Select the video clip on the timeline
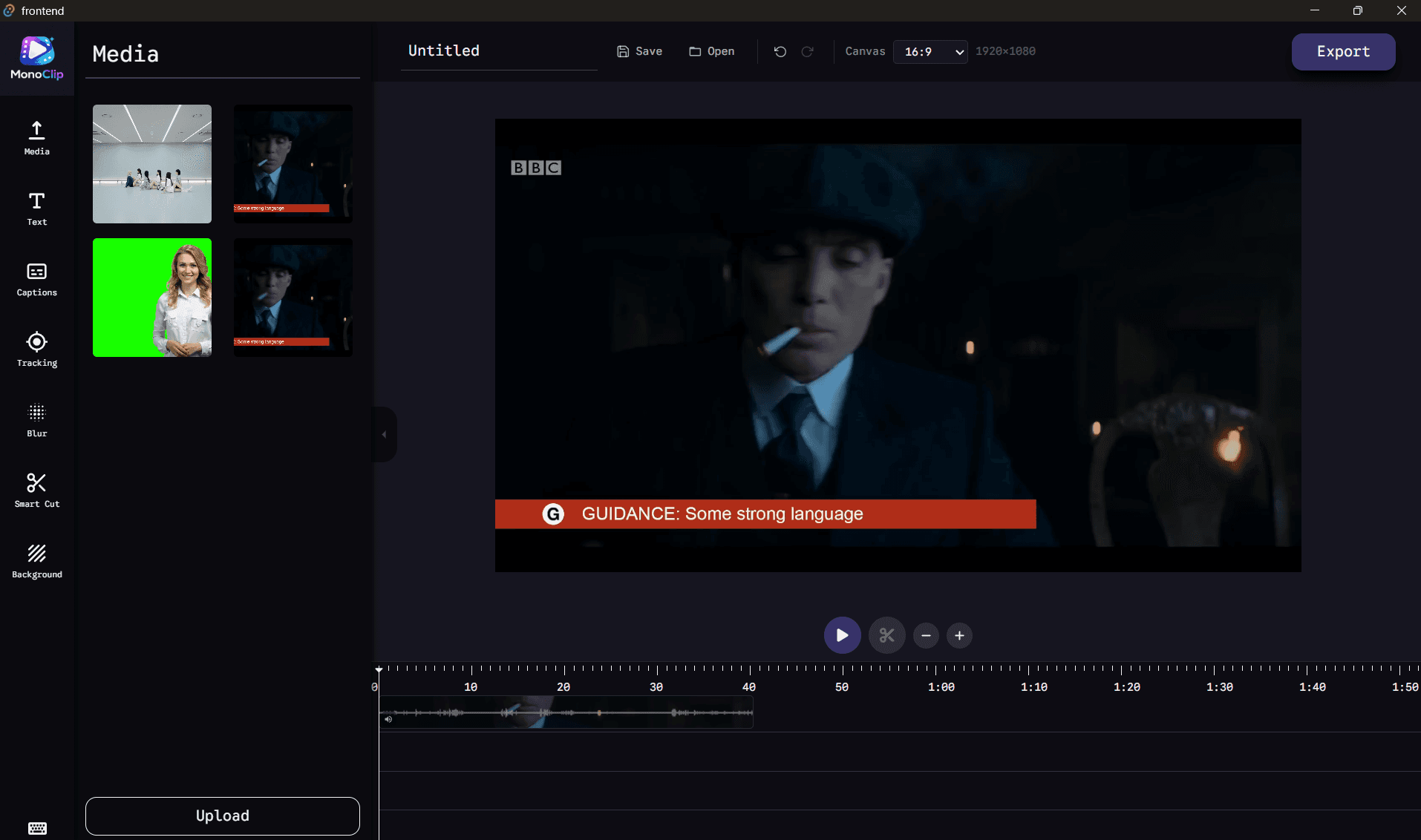The image size is (1421, 840). click(x=566, y=712)
